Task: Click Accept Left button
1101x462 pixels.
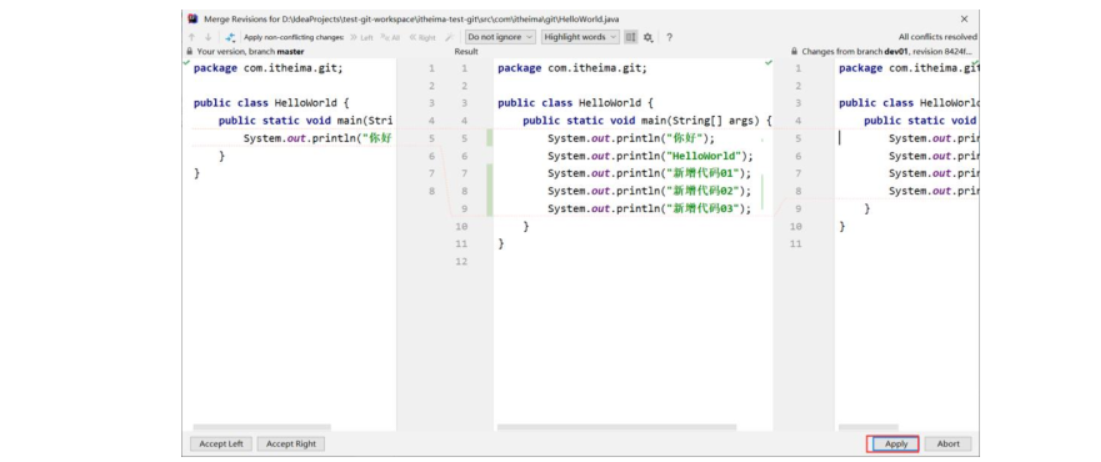Action: 221,444
